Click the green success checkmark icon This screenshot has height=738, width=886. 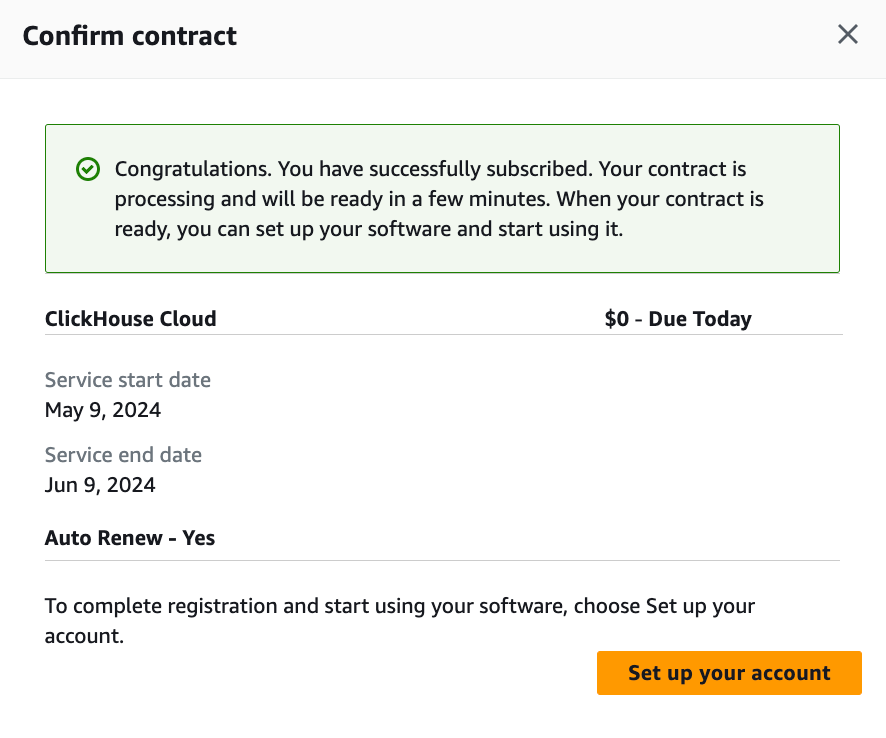click(x=88, y=170)
